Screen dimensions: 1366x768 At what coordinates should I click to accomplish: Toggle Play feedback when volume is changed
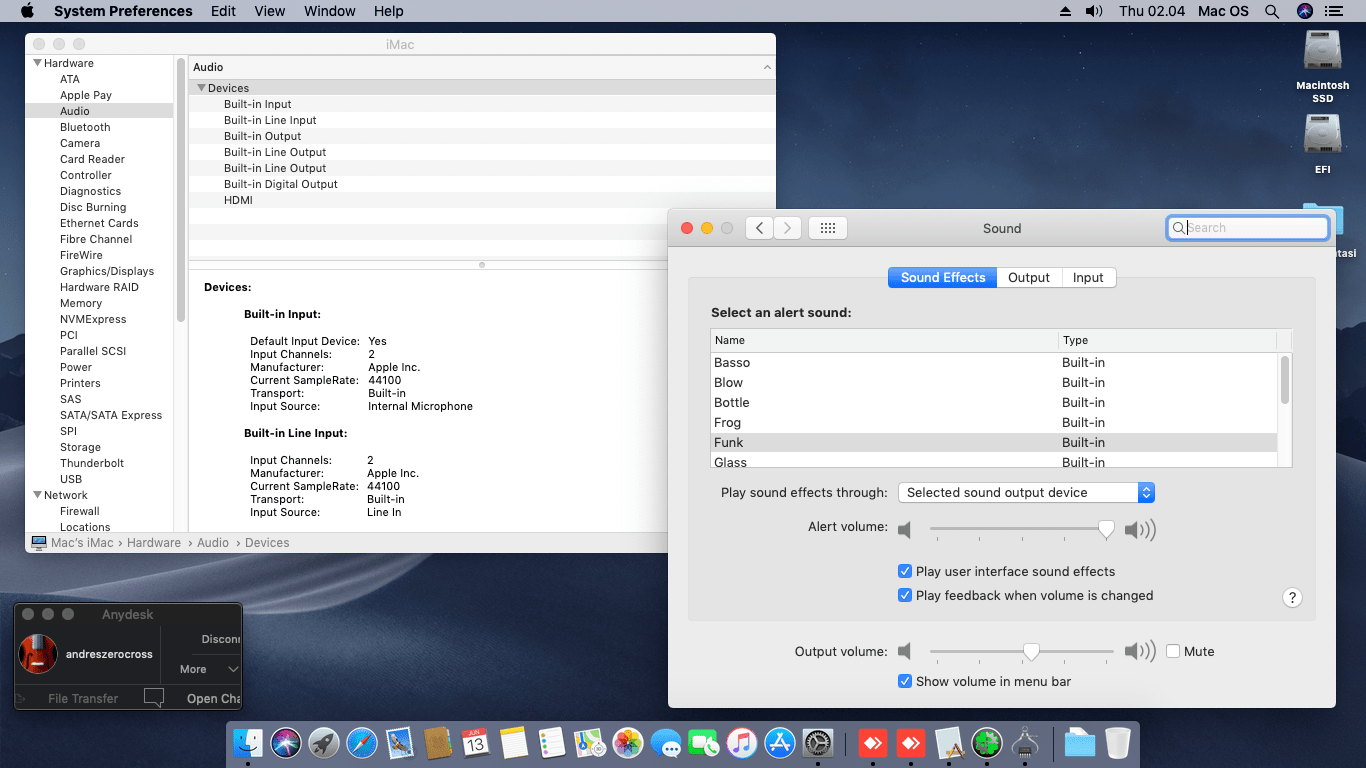(x=905, y=595)
